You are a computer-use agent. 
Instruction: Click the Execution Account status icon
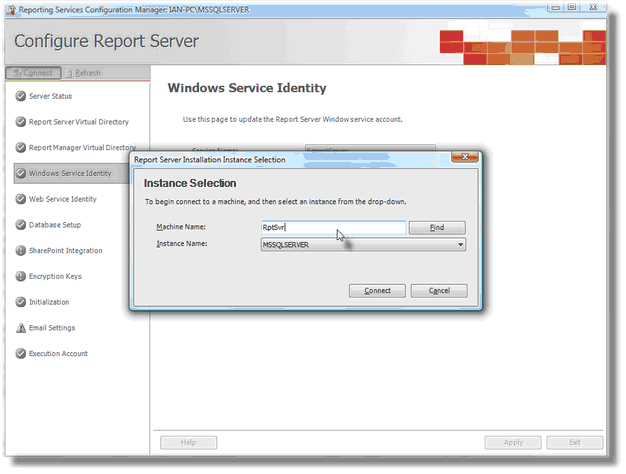[x=20, y=353]
